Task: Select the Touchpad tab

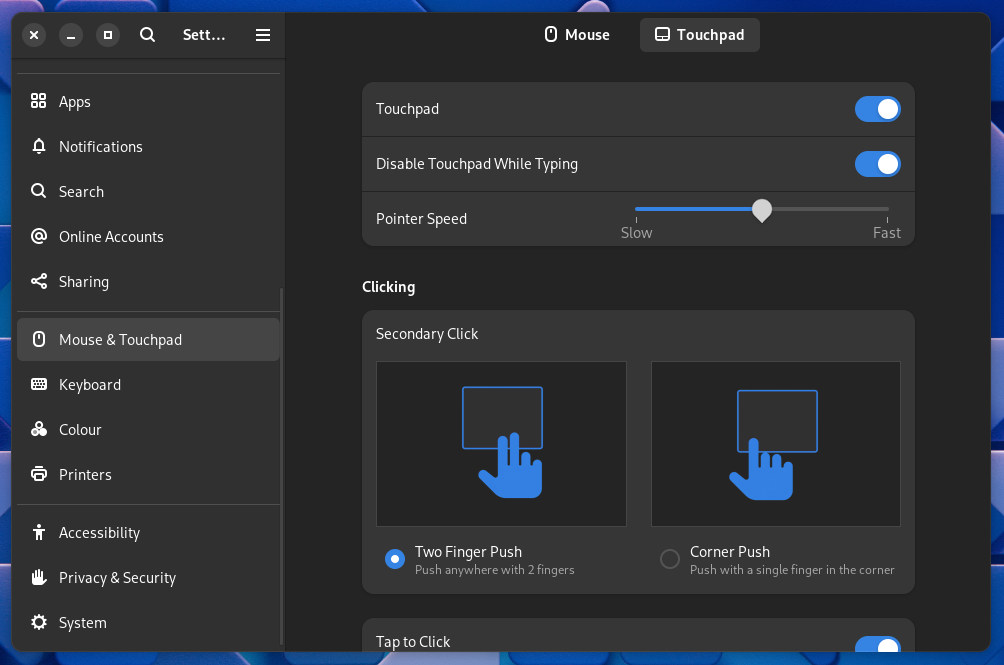Action: coord(699,35)
